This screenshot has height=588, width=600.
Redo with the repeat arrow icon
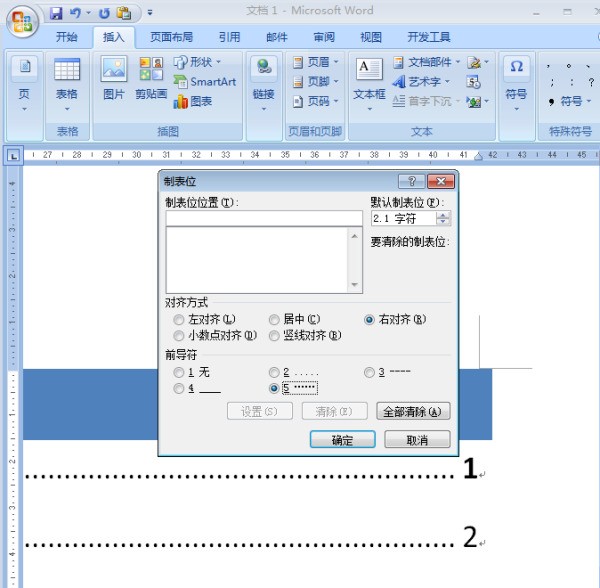pyautogui.click(x=104, y=14)
